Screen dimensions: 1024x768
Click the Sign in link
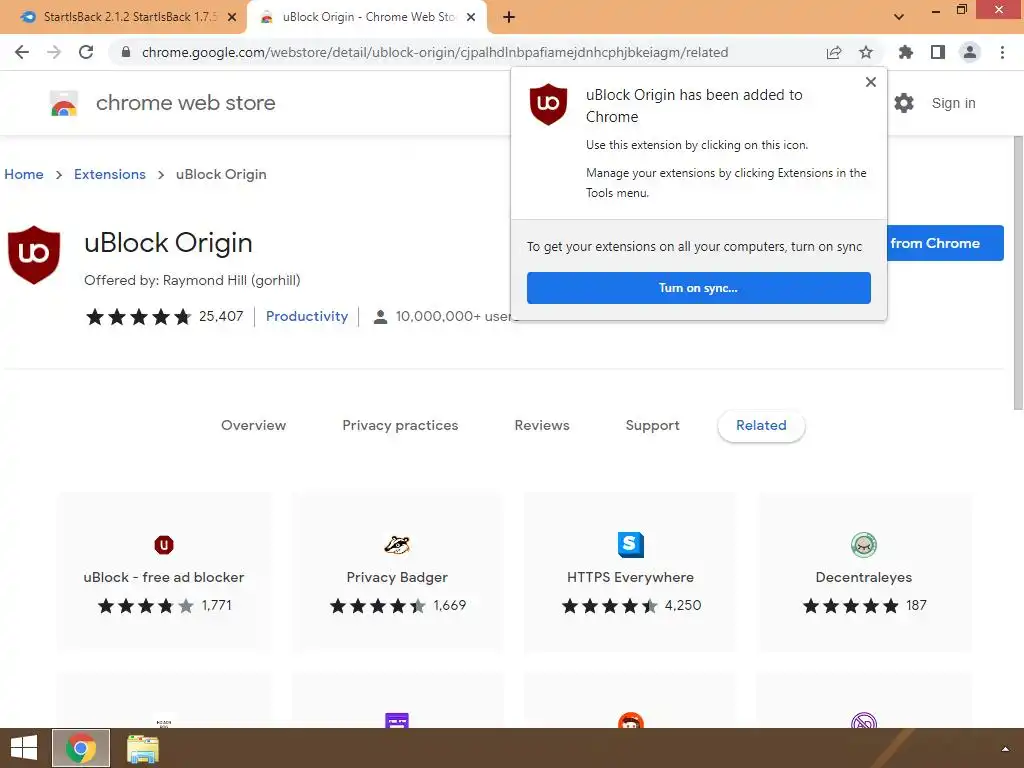(x=953, y=103)
